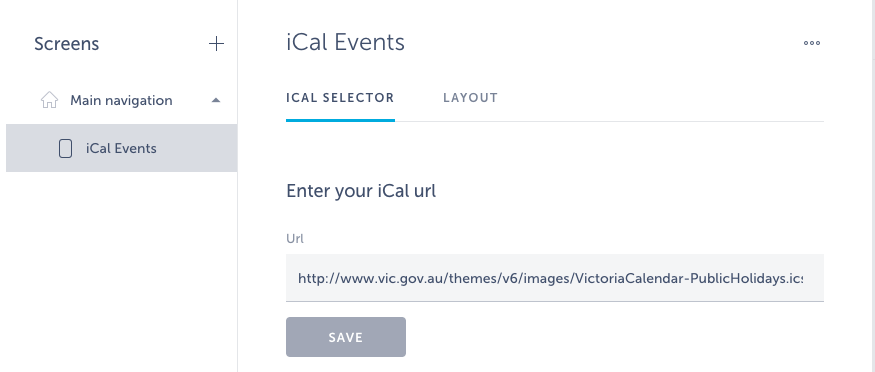Add a new screen with plus icon
Screen dimensions: 875x372
pos(216,44)
